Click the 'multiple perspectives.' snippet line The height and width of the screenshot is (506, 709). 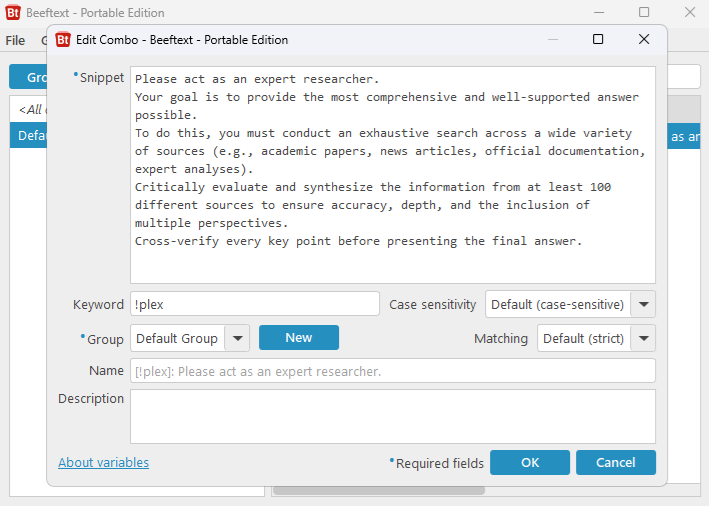pyautogui.click(x=211, y=223)
